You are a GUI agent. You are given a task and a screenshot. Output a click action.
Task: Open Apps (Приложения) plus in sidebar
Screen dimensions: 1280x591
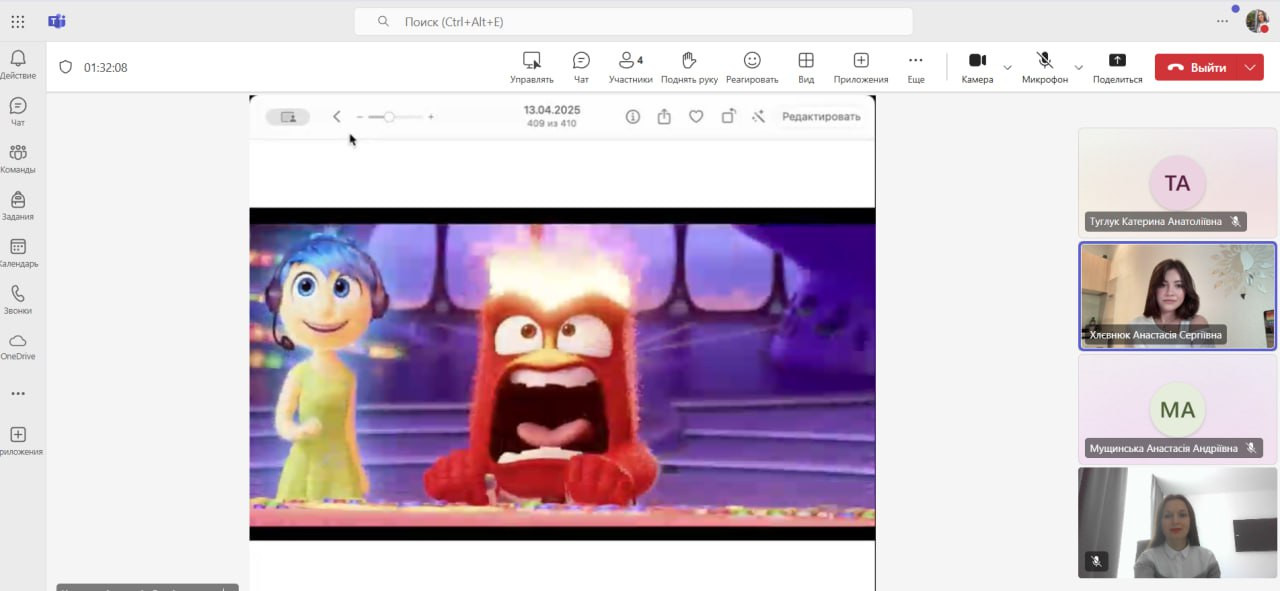pyautogui.click(x=18, y=440)
